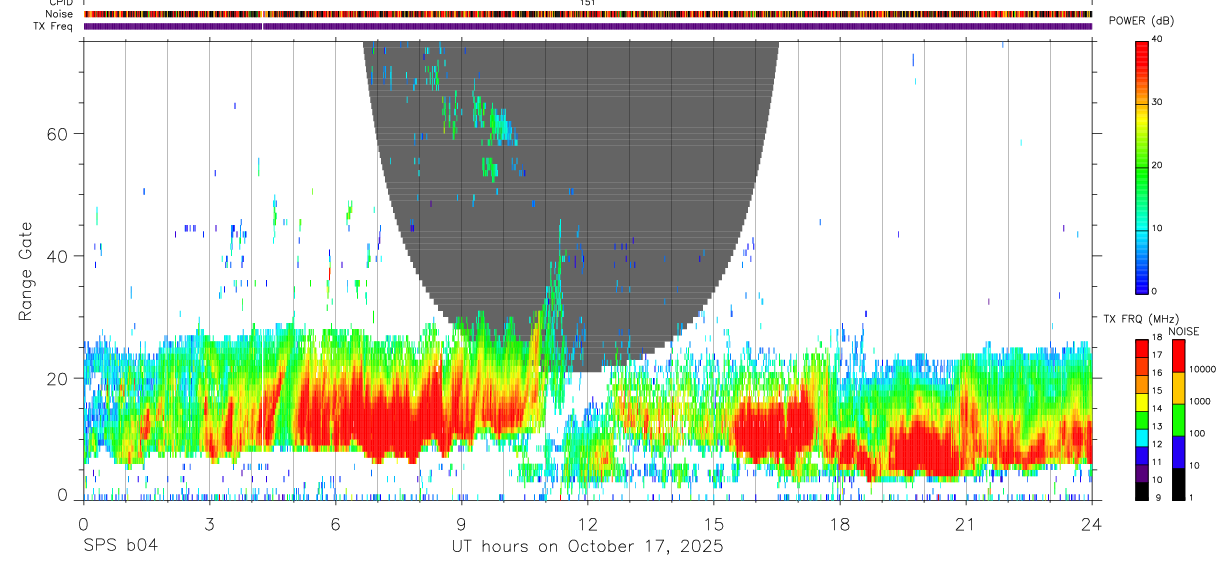Click the 18 label on the TX FRQ scale
The image size is (1228, 567).
pos(1157,339)
